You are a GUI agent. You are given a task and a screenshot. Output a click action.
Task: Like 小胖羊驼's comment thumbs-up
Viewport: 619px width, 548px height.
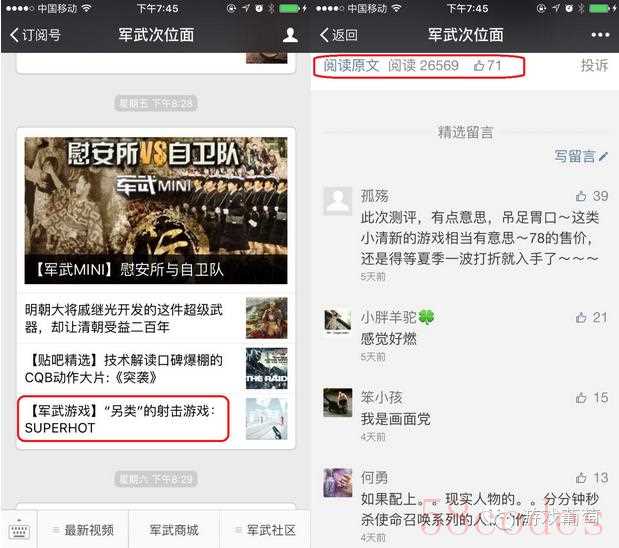coord(580,317)
